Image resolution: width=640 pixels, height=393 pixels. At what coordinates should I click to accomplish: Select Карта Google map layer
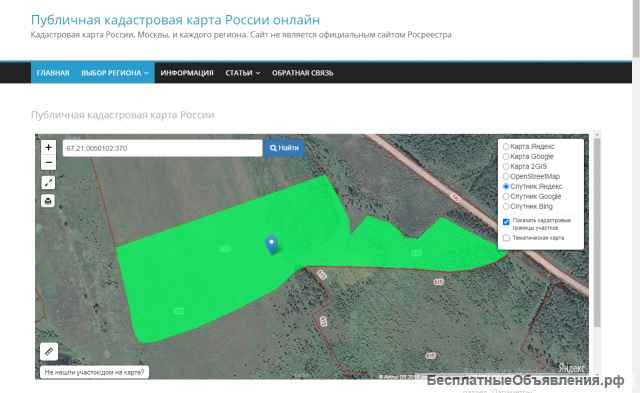[x=506, y=156]
